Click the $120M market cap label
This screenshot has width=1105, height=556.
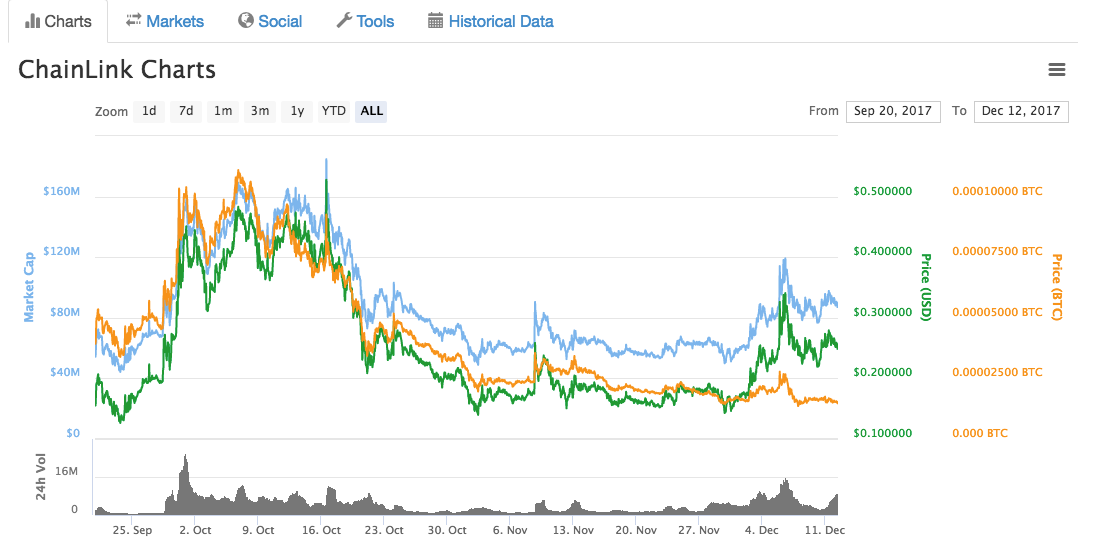61,252
